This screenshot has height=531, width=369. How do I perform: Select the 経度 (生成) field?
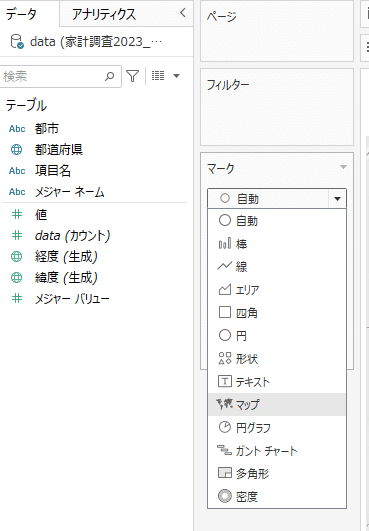(66, 256)
